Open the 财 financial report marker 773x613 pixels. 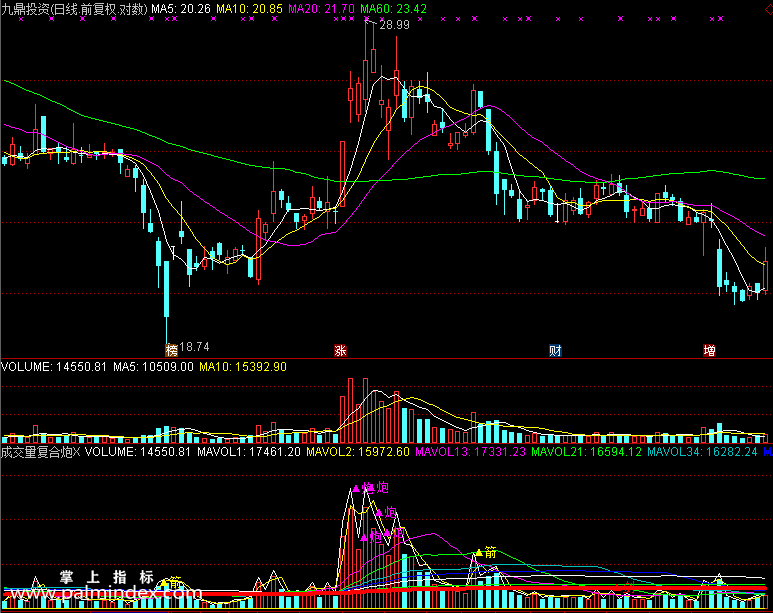[555, 350]
